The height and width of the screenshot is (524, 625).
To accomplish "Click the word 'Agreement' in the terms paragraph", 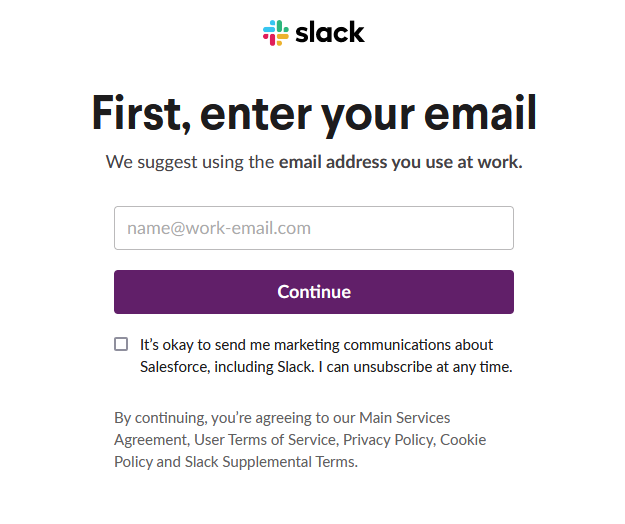I will point(152,440).
